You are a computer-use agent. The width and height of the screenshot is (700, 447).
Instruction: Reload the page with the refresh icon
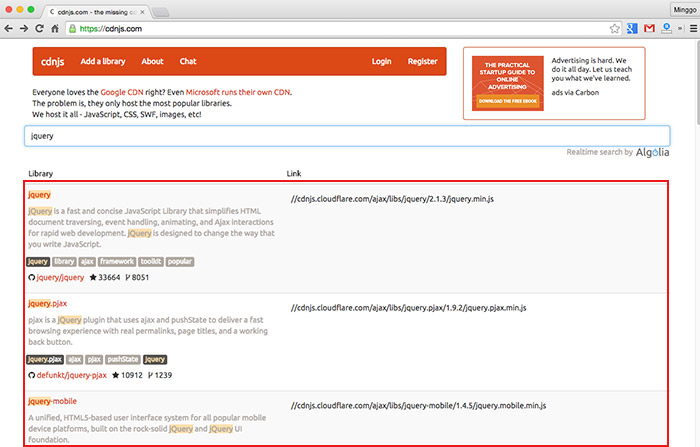(39, 29)
